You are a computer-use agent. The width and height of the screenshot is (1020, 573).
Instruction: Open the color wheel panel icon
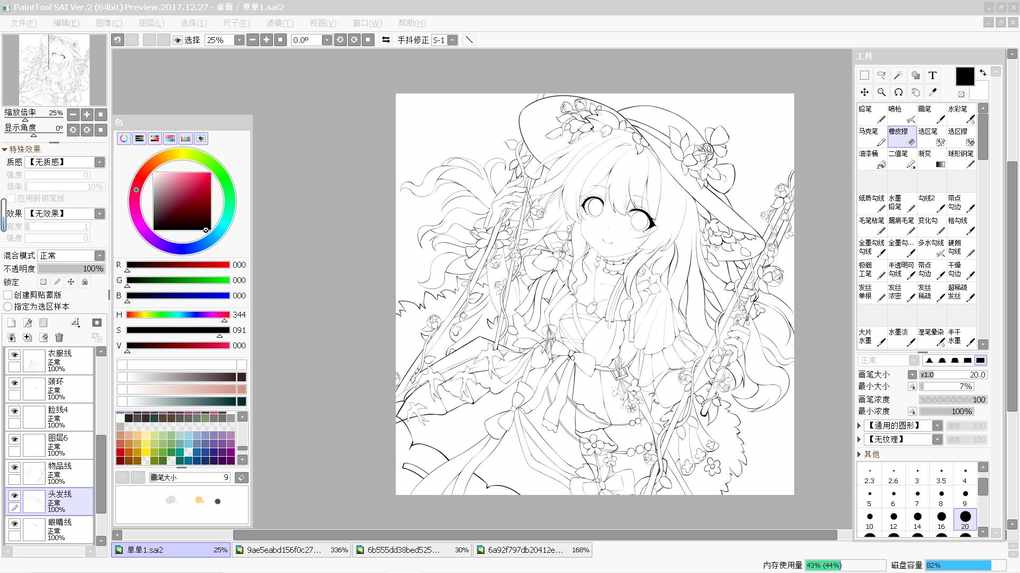pyautogui.click(x=124, y=139)
